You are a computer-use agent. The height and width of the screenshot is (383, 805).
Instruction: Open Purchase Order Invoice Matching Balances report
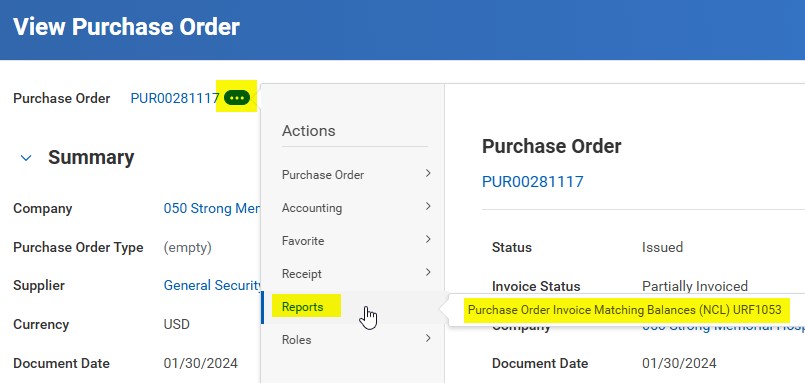(x=624, y=310)
